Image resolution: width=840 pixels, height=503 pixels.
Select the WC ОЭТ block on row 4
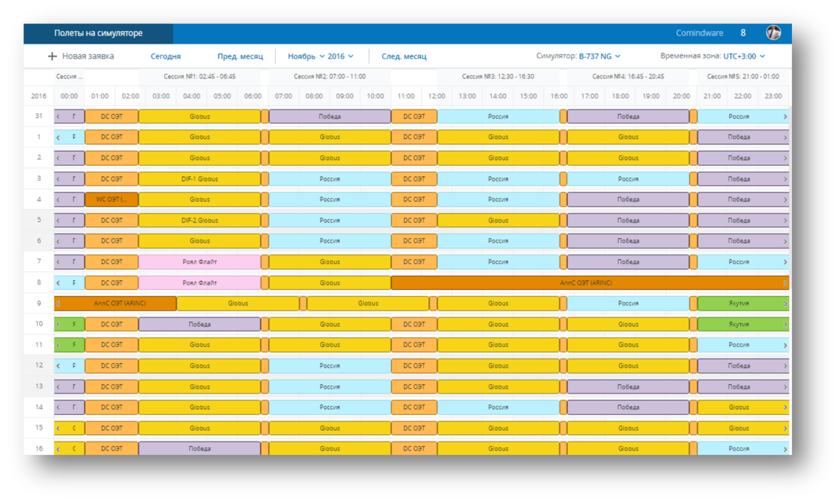pos(111,199)
